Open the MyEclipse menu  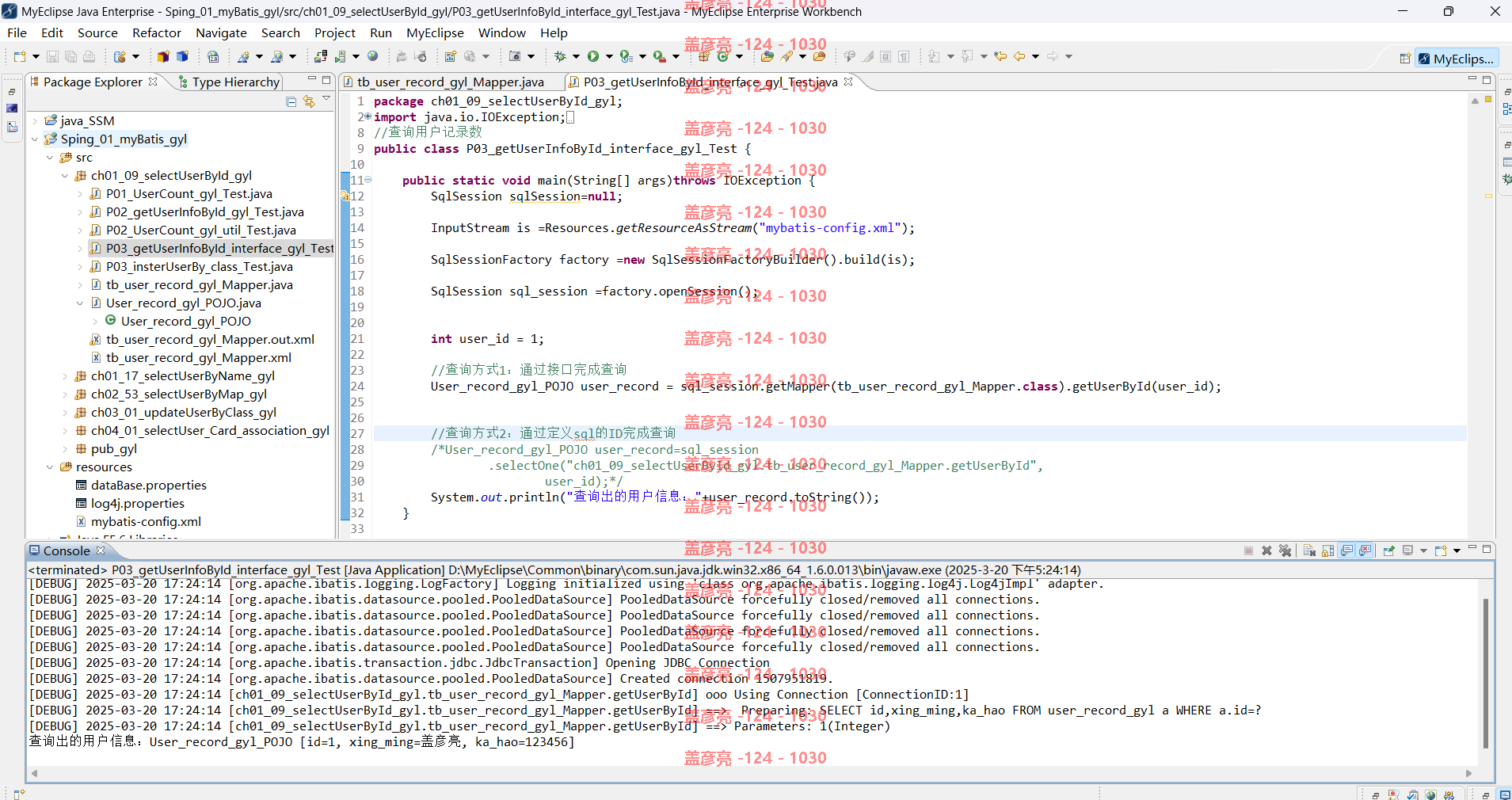click(x=435, y=32)
